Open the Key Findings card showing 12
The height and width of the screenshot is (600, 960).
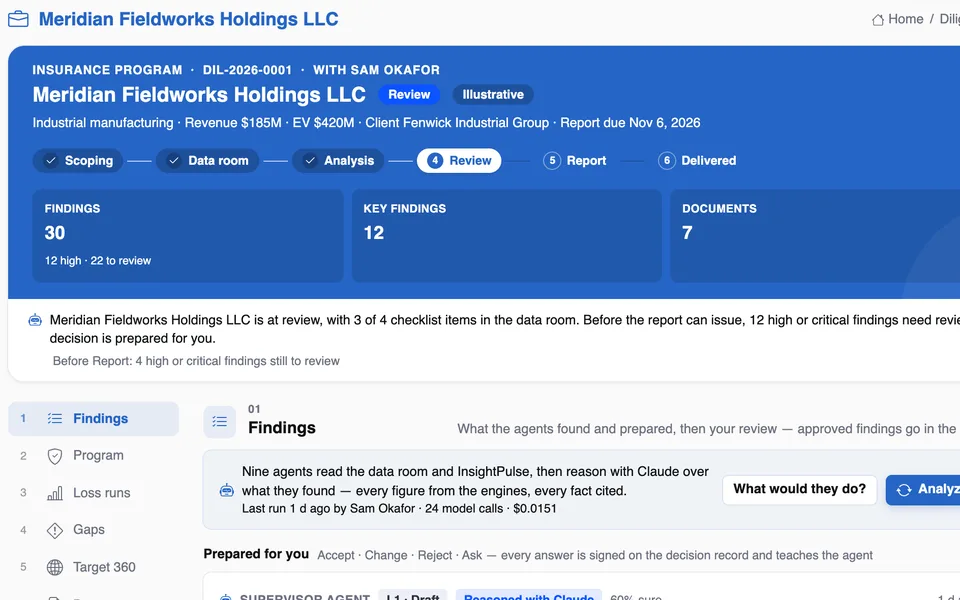[506, 236]
